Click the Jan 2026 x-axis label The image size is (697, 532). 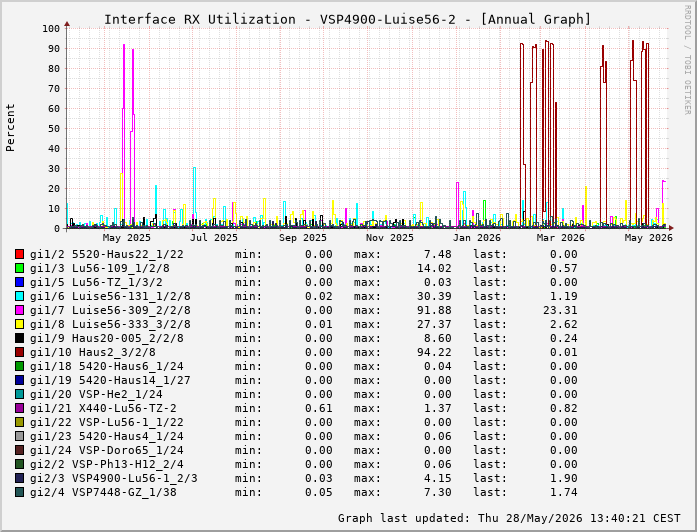477,238
